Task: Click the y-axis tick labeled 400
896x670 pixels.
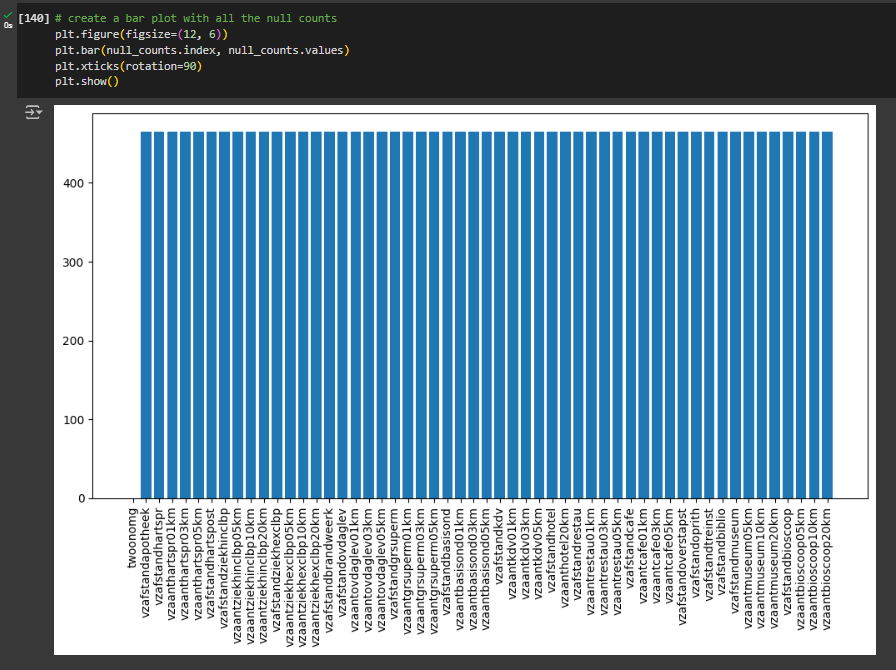Action: [75, 185]
